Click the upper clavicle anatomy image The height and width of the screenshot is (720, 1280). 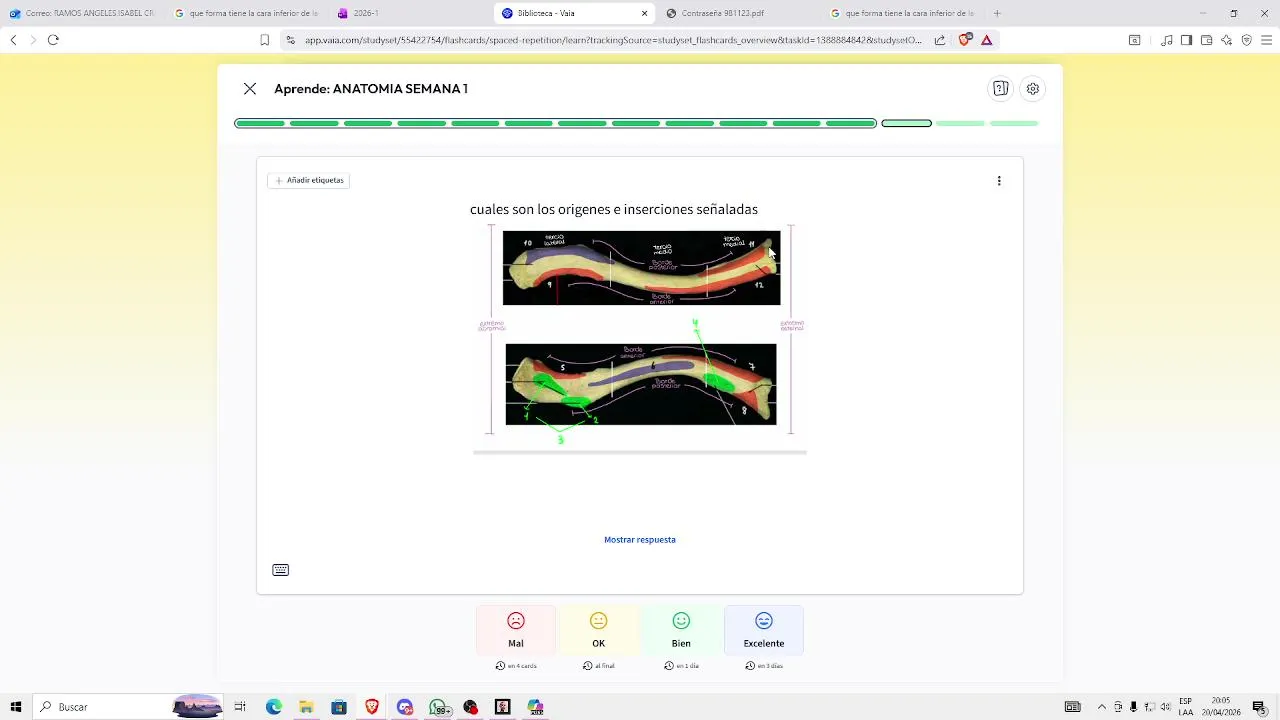641,268
